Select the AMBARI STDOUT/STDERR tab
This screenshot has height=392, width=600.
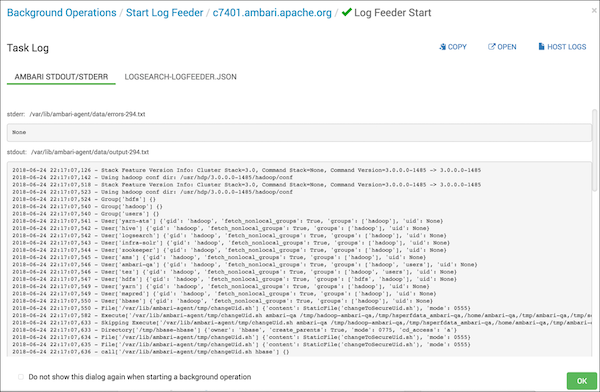pos(61,77)
